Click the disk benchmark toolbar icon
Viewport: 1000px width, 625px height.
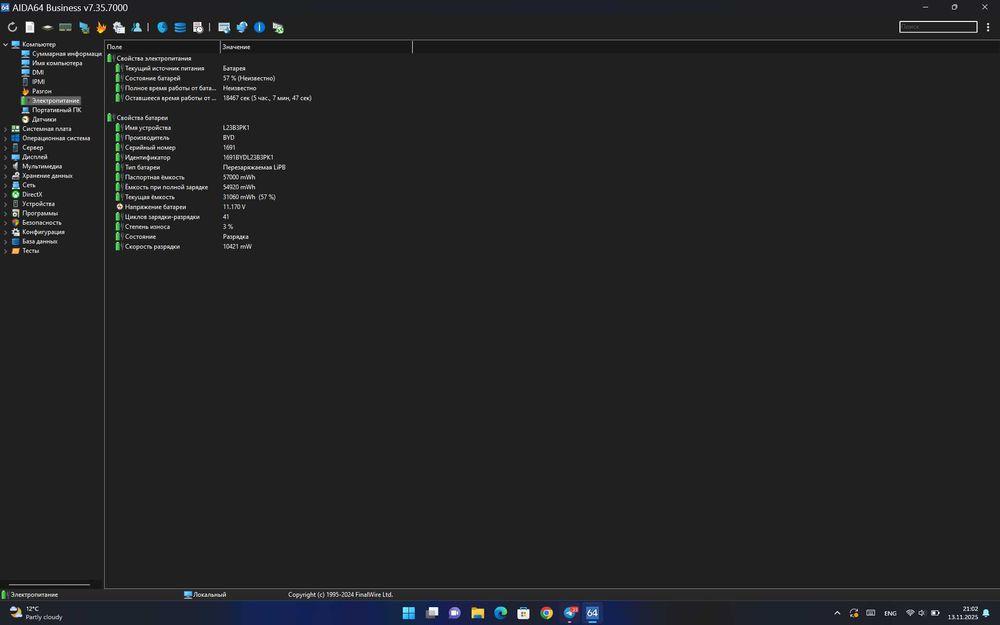click(x=48, y=27)
